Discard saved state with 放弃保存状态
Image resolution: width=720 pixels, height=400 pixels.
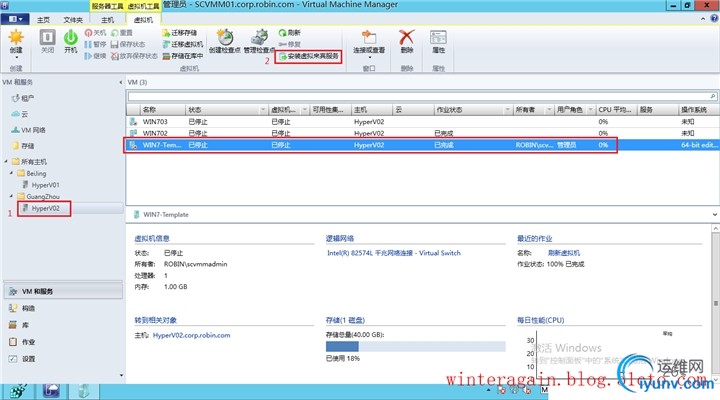click(134, 56)
